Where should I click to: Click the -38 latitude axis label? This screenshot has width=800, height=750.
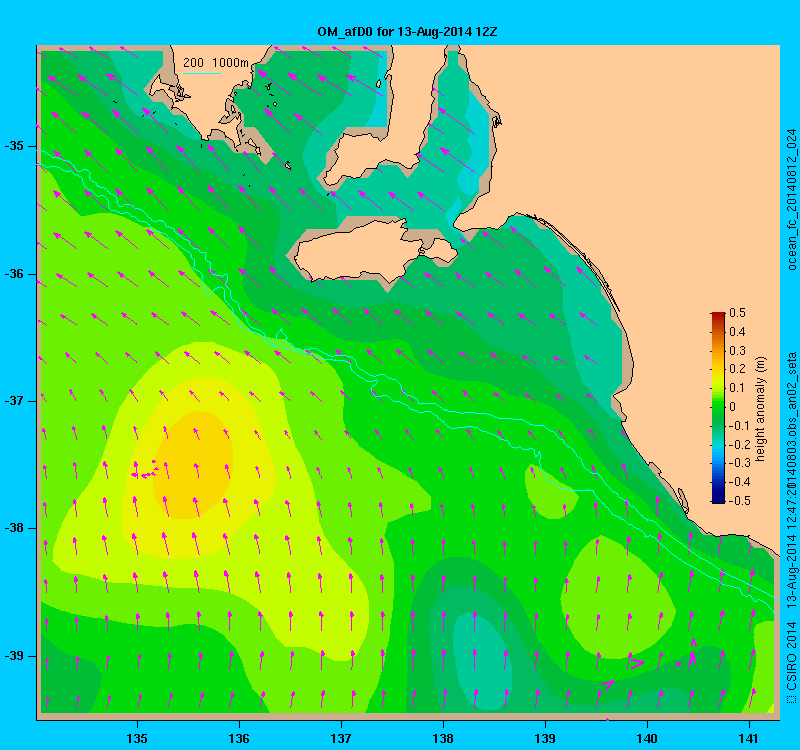click(14, 528)
